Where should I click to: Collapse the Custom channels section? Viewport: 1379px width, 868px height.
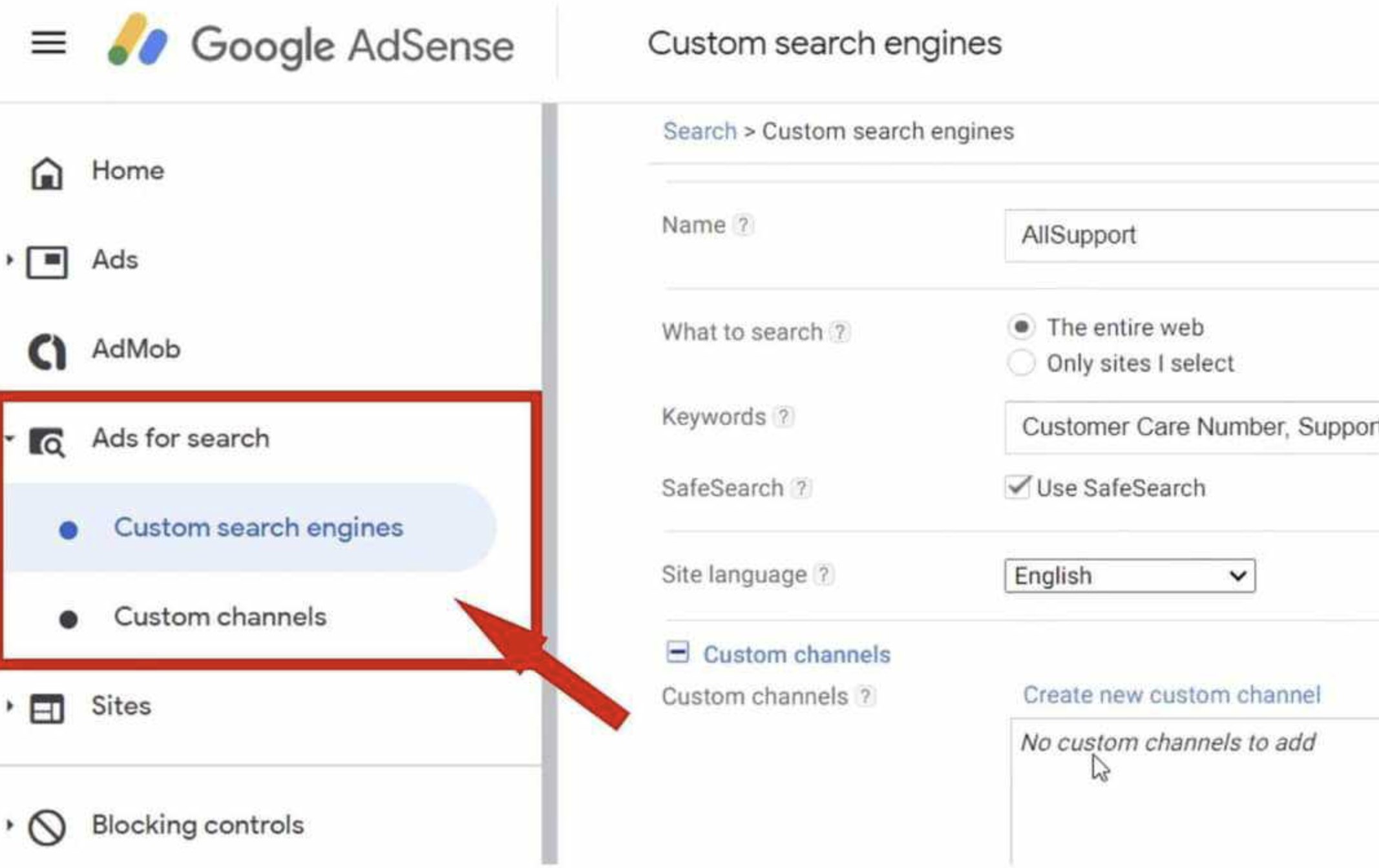tap(677, 652)
